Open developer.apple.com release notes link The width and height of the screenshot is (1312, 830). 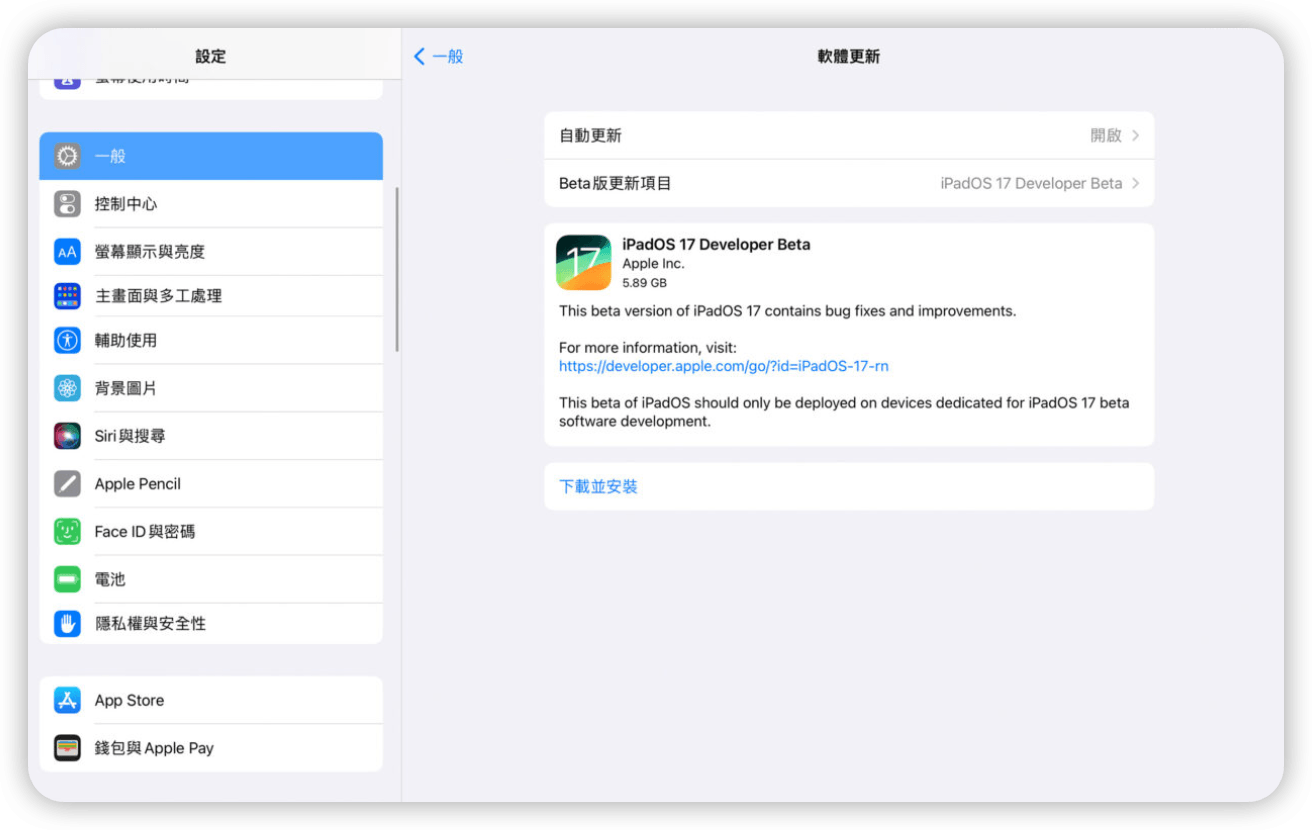click(x=724, y=366)
